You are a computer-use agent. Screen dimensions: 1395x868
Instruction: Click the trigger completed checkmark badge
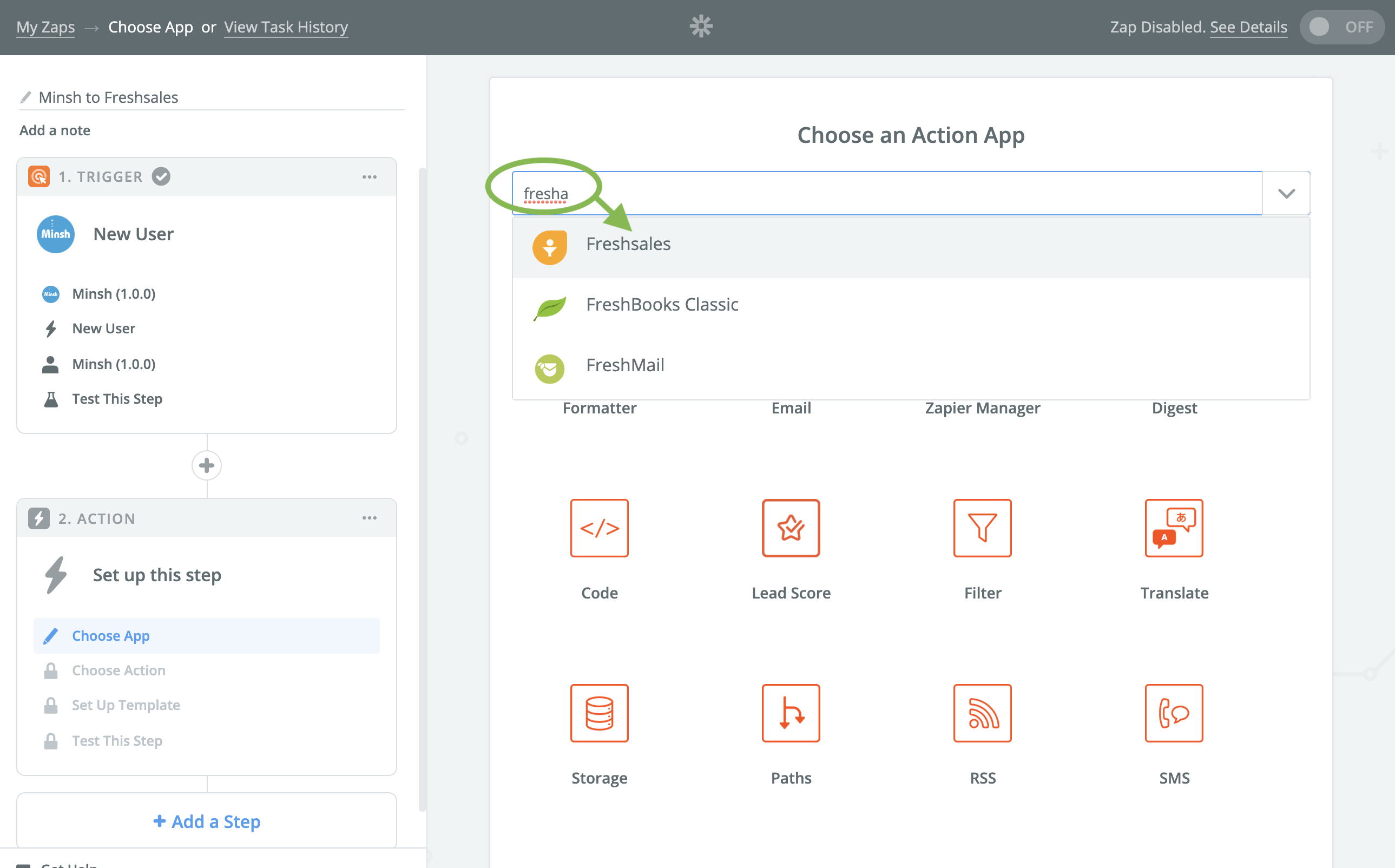[x=161, y=176]
